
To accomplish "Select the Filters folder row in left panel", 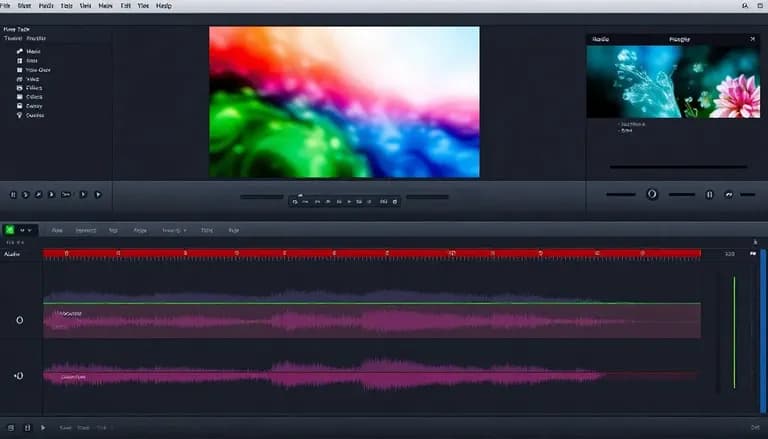I will pos(29,88).
